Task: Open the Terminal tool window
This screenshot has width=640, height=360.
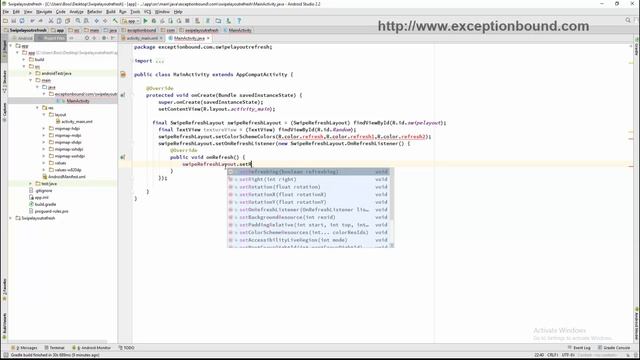Action: [x=55, y=348]
